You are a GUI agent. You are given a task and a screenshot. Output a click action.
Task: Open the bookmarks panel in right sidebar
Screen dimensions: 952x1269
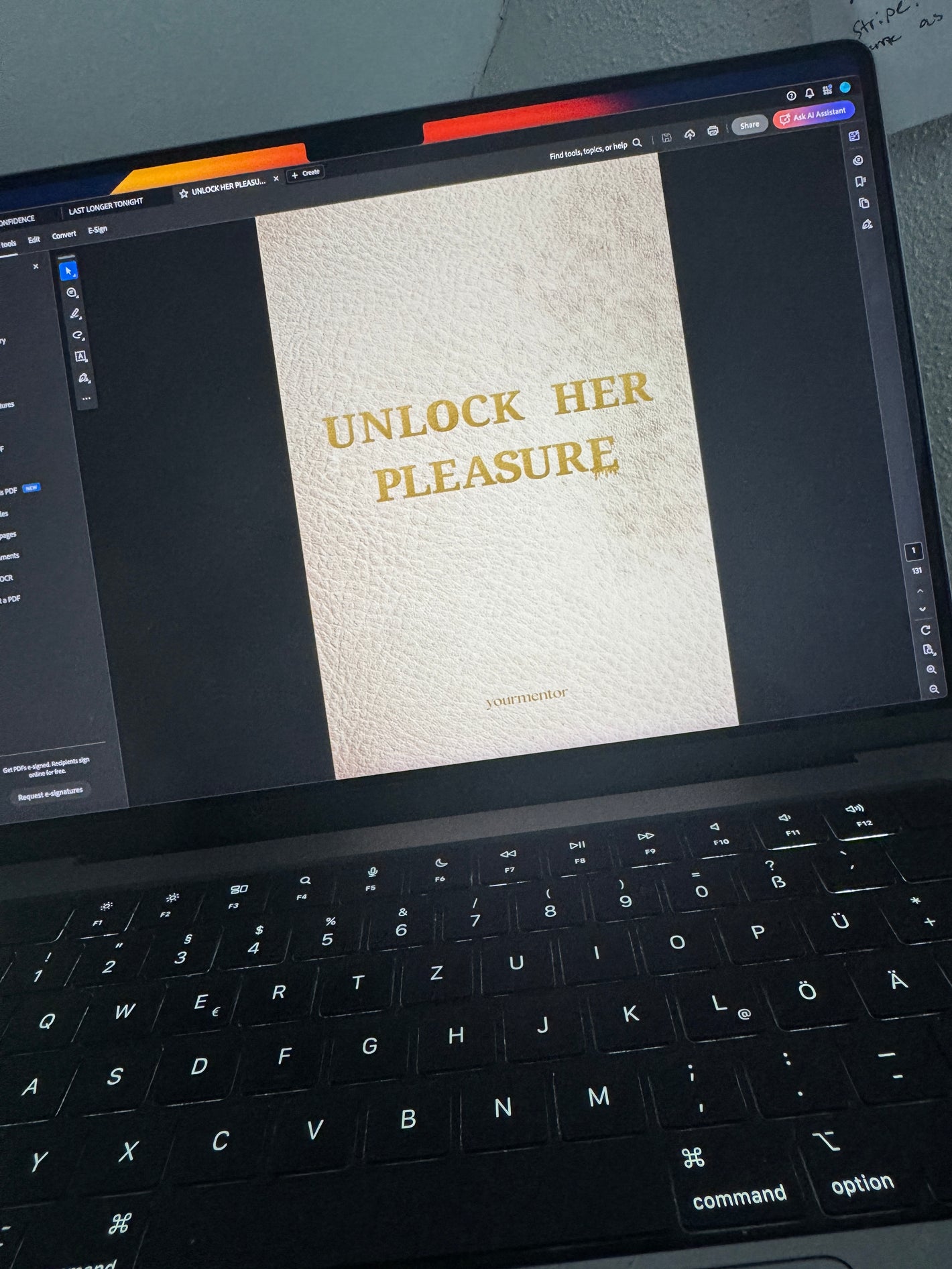[x=860, y=182]
